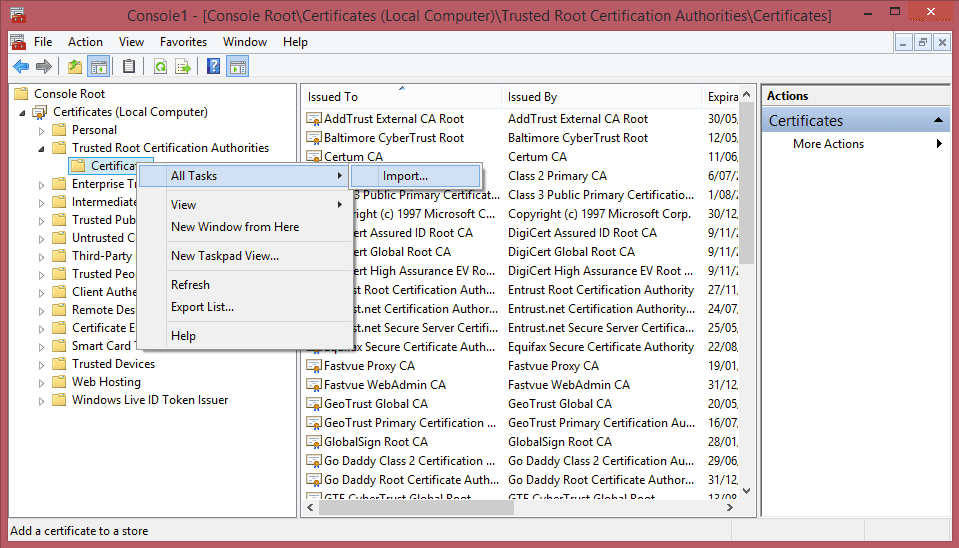
Task: Open Help via the question mark icon
Action: point(213,66)
